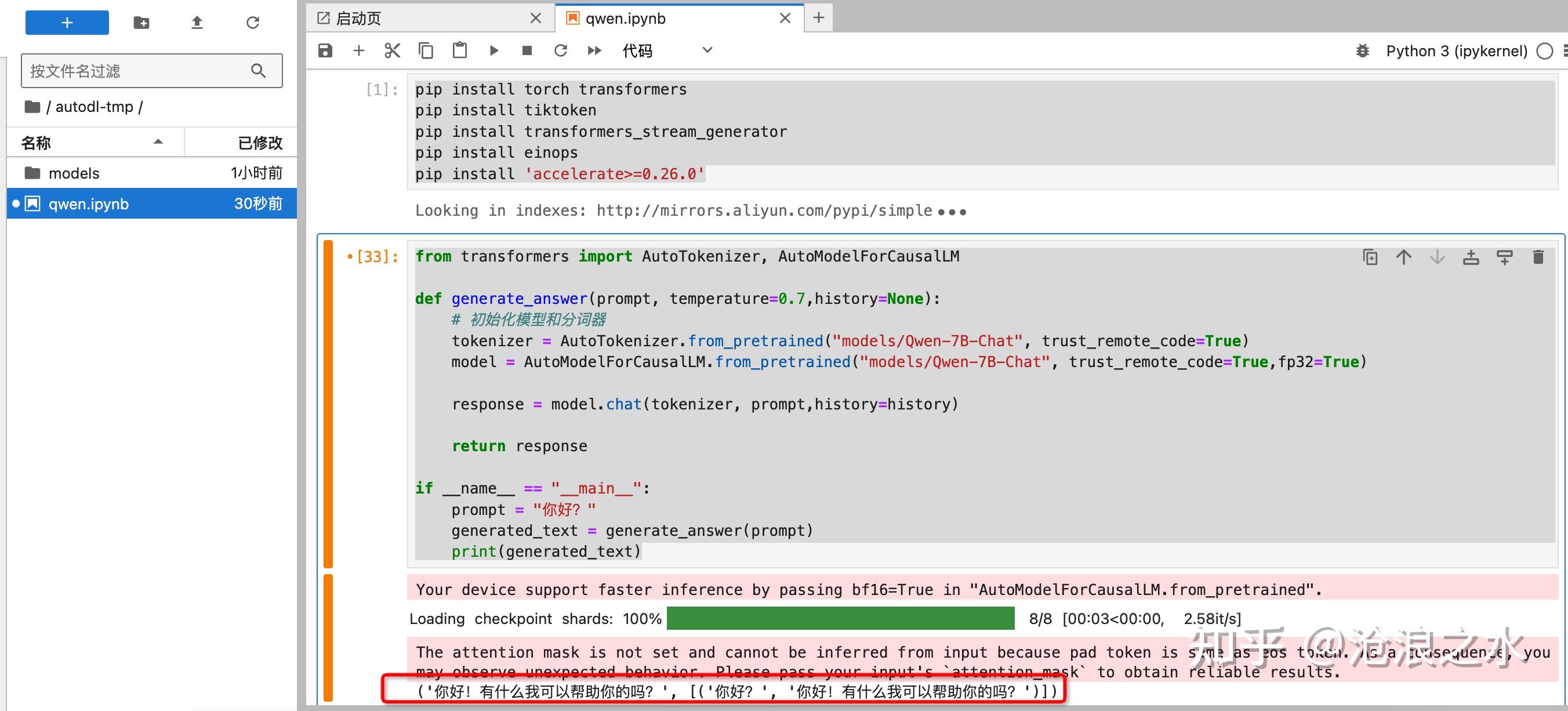Cut the selected cell with the scissors icon
This screenshot has width=1568, height=711.
tap(392, 50)
